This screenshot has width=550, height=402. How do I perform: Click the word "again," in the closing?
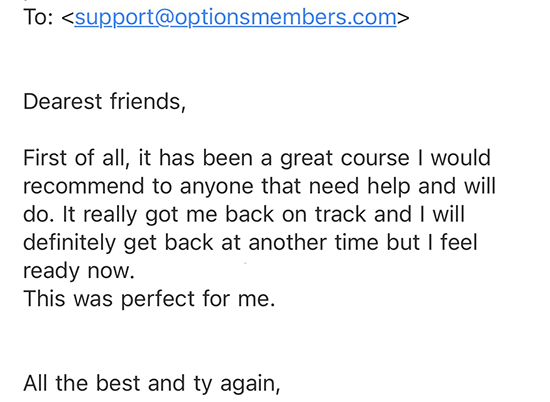pyautogui.click(x=250, y=384)
